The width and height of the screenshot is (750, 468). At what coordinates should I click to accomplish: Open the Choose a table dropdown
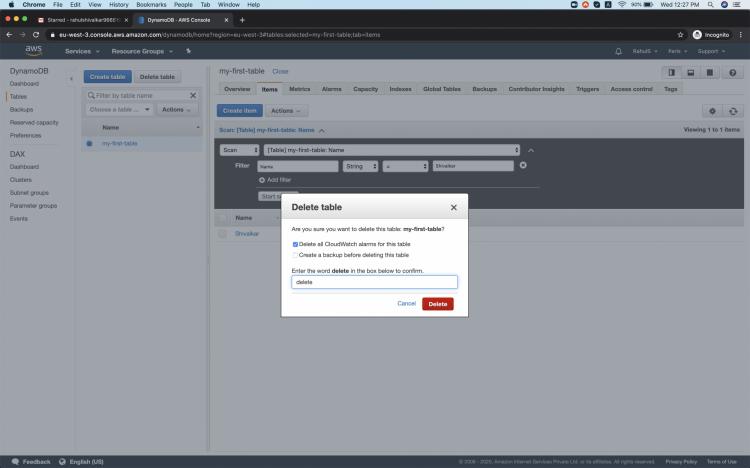coord(119,109)
